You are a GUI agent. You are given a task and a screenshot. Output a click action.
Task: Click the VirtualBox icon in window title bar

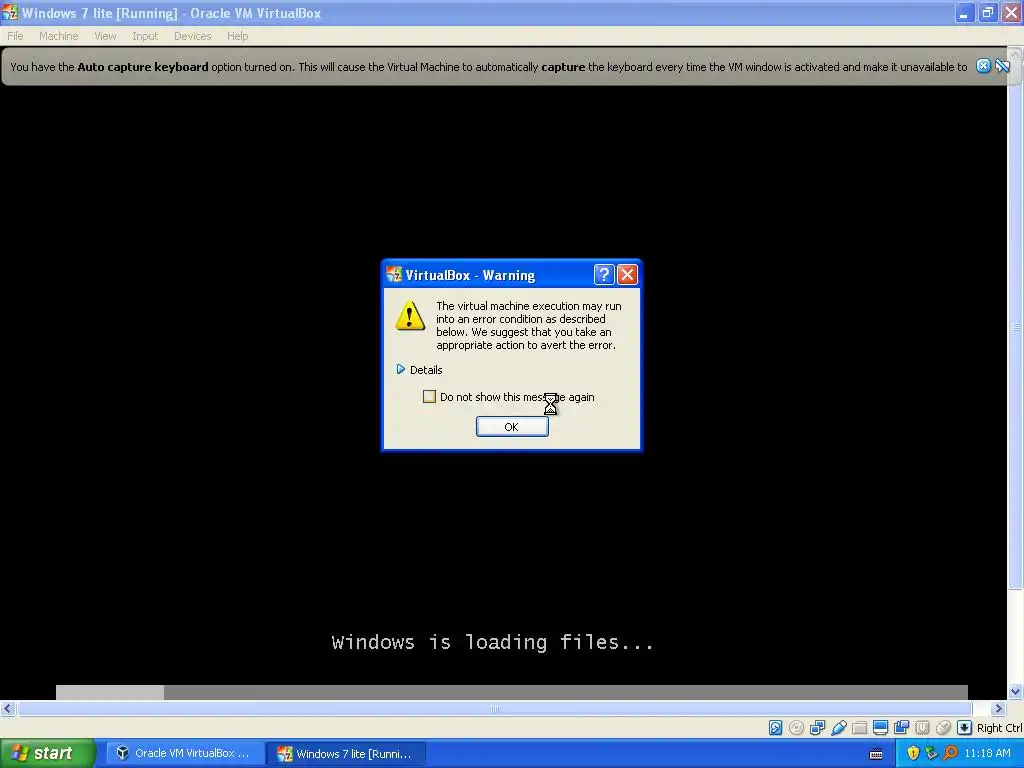point(10,12)
